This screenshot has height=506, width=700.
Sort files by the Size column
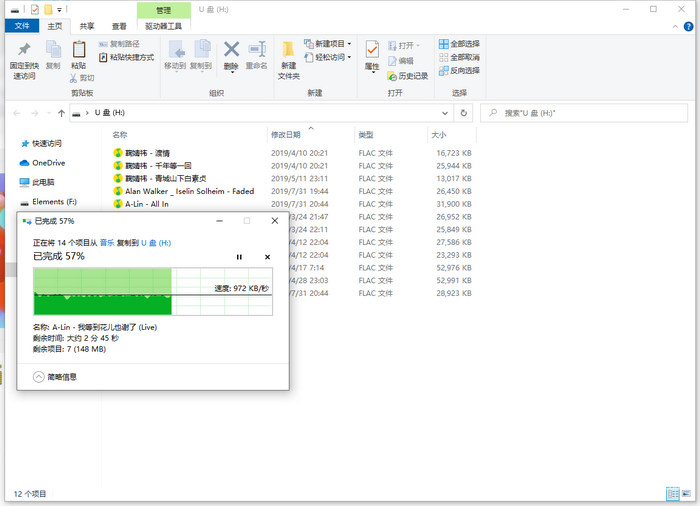[438, 134]
